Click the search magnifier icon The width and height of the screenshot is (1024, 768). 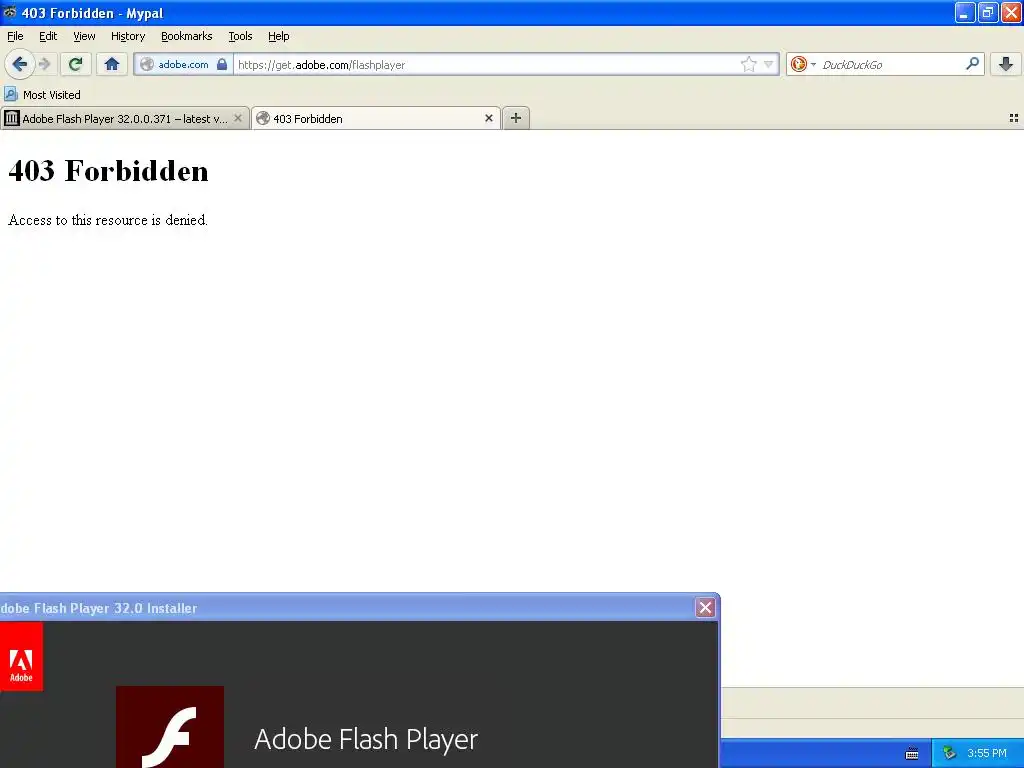tap(972, 63)
